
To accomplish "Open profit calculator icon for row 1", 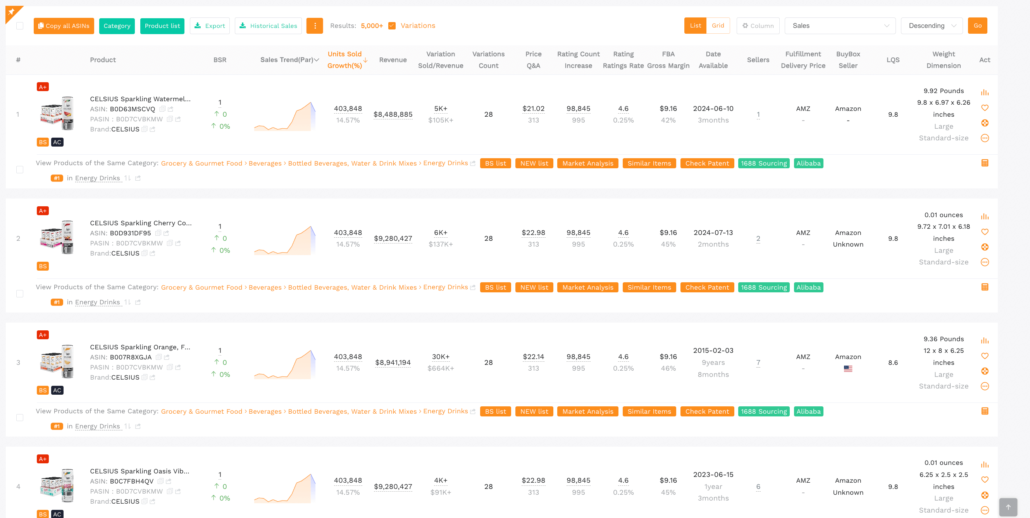I will pos(984,163).
